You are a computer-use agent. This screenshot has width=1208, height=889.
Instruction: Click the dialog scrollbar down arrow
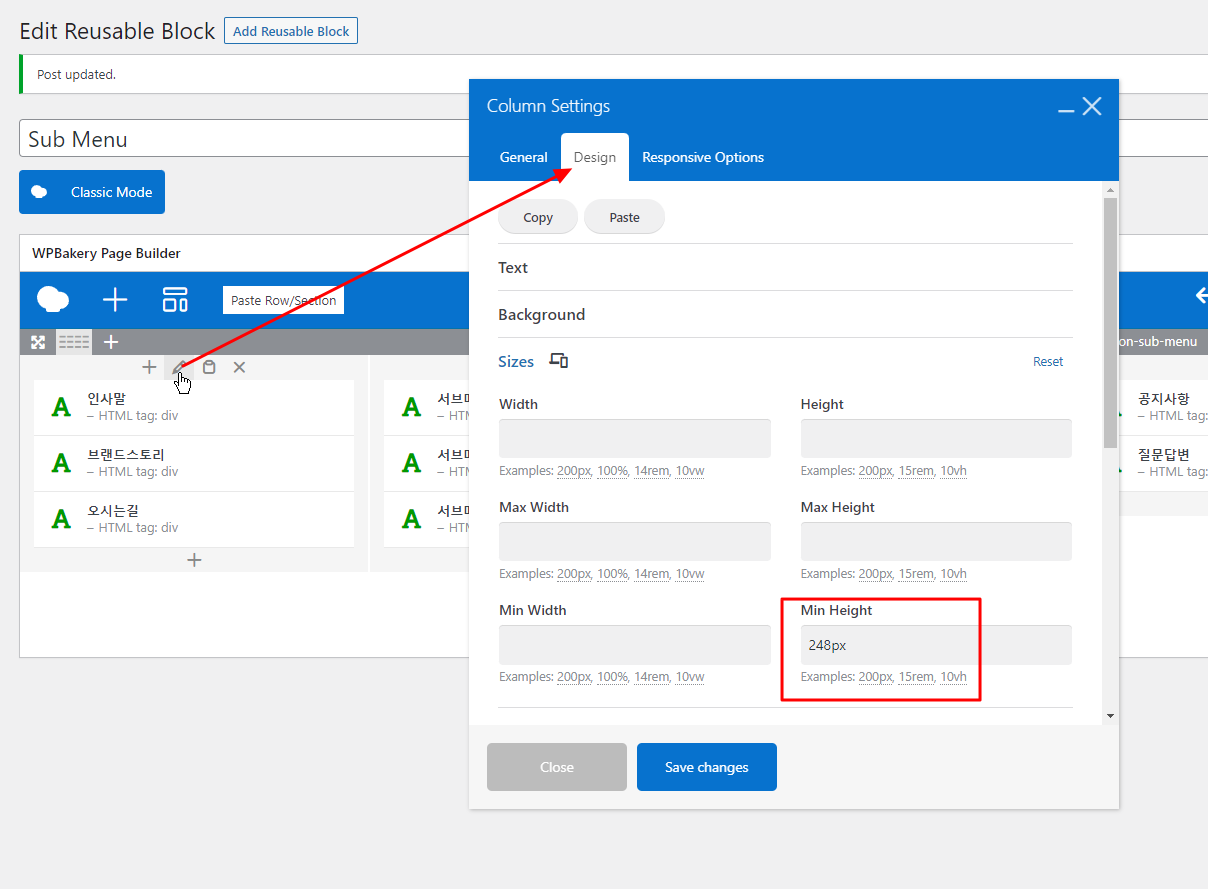tap(1111, 716)
